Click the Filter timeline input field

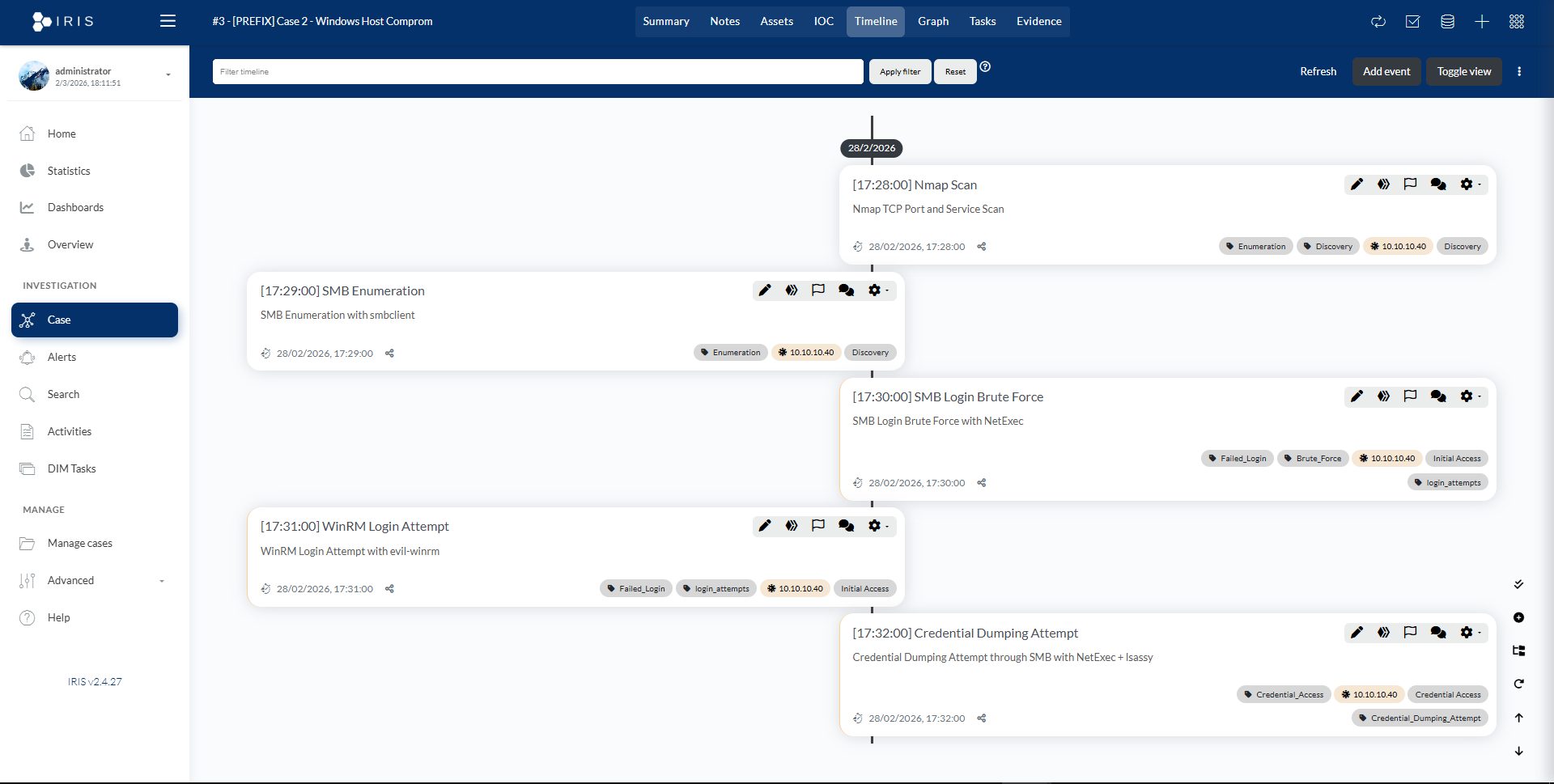(537, 72)
